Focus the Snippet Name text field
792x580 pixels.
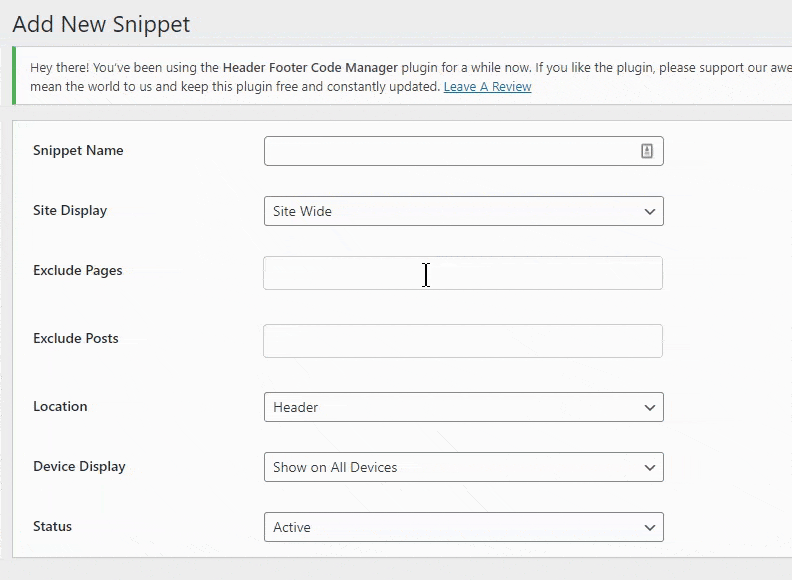tap(448, 151)
